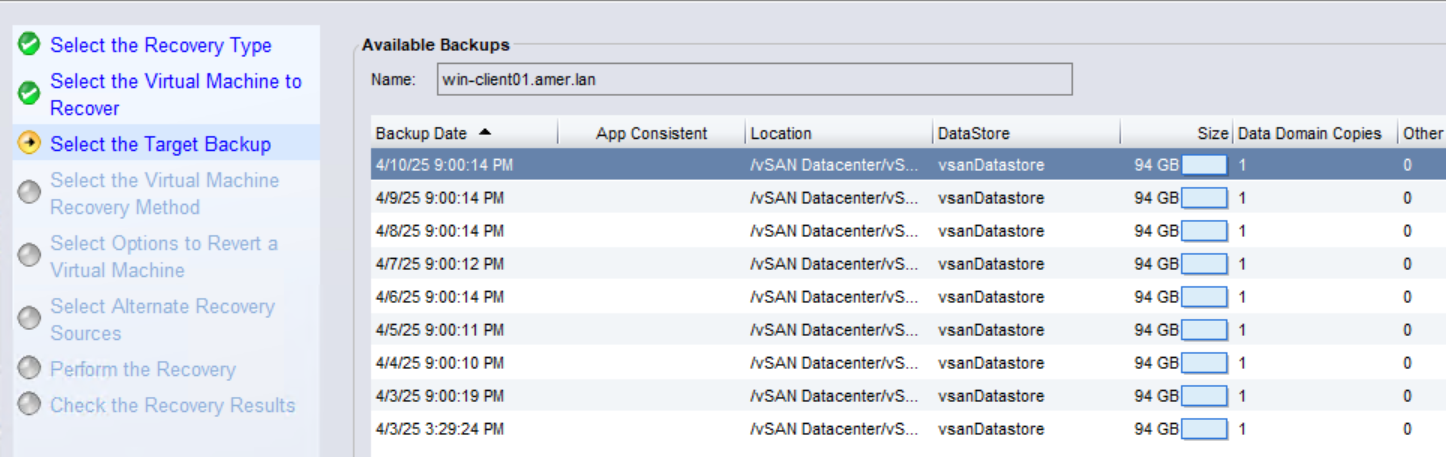This screenshot has width=1446, height=457.
Task: Click the gray circle icon beside Select Alternate Recovery Sources
Action: [29, 319]
